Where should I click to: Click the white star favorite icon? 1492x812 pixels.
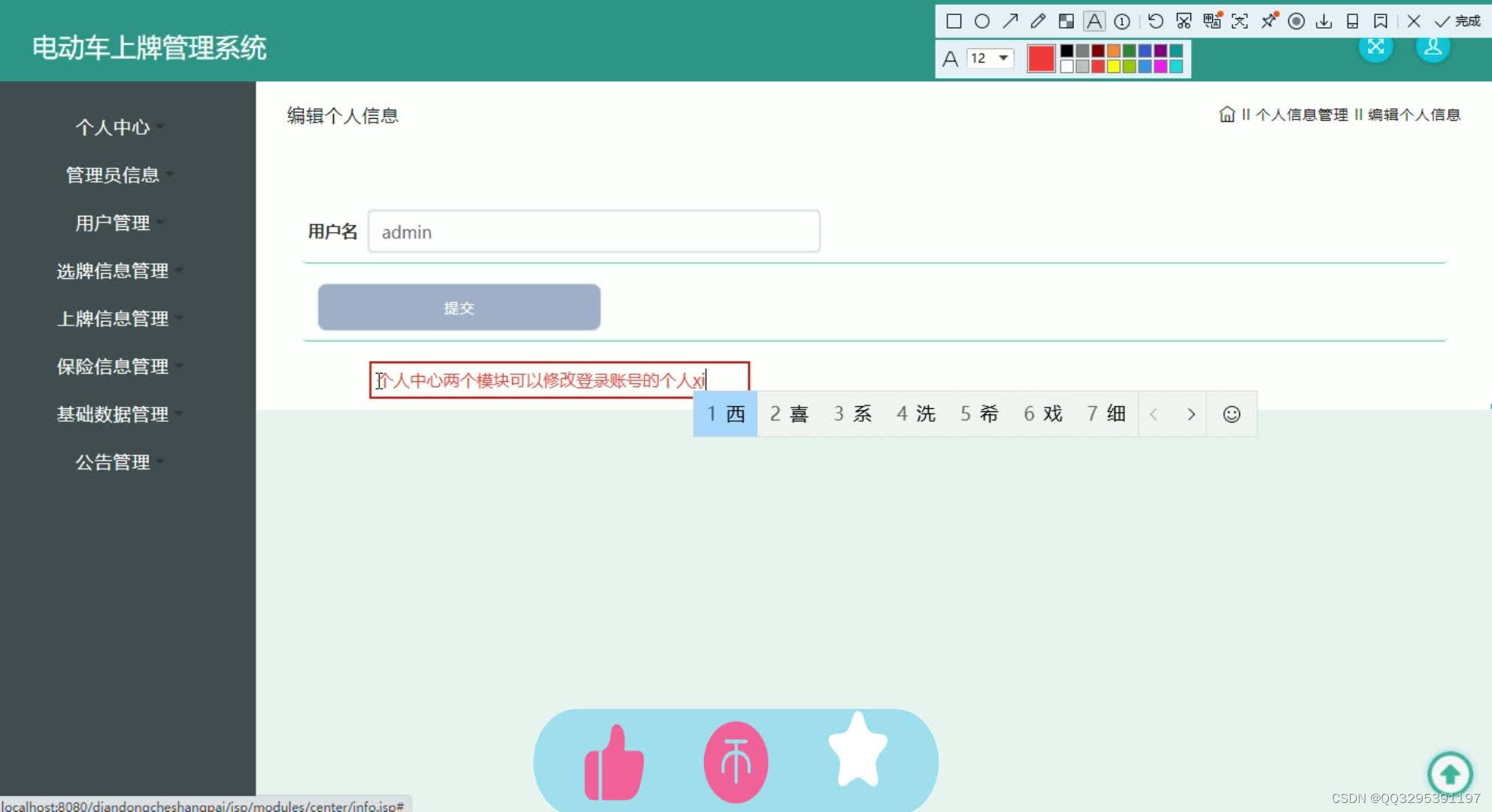pyautogui.click(x=858, y=750)
